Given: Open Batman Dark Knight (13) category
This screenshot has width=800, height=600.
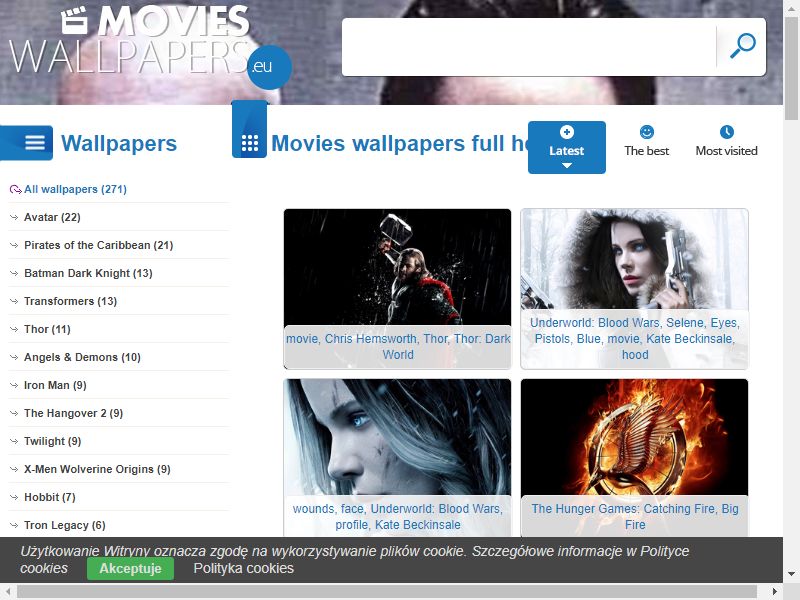Looking at the screenshot, I should [x=88, y=273].
